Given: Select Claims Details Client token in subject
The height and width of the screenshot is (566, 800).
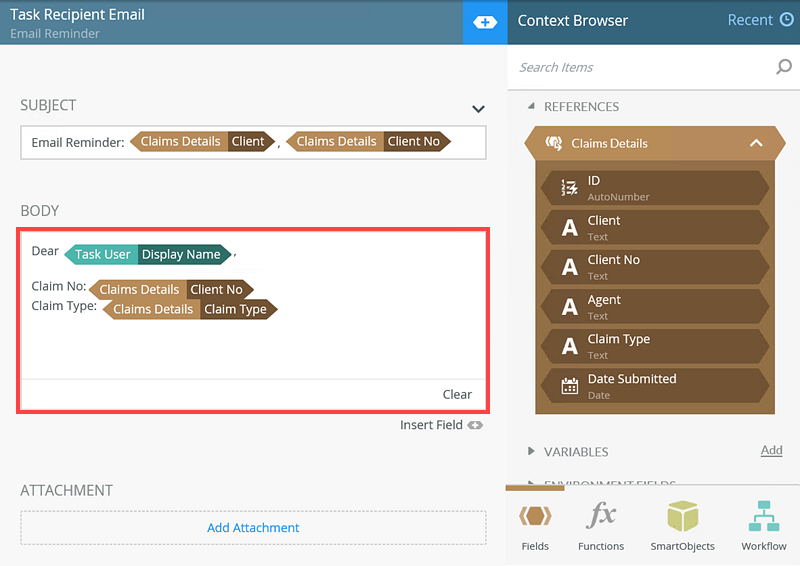Looking at the screenshot, I should (203, 141).
